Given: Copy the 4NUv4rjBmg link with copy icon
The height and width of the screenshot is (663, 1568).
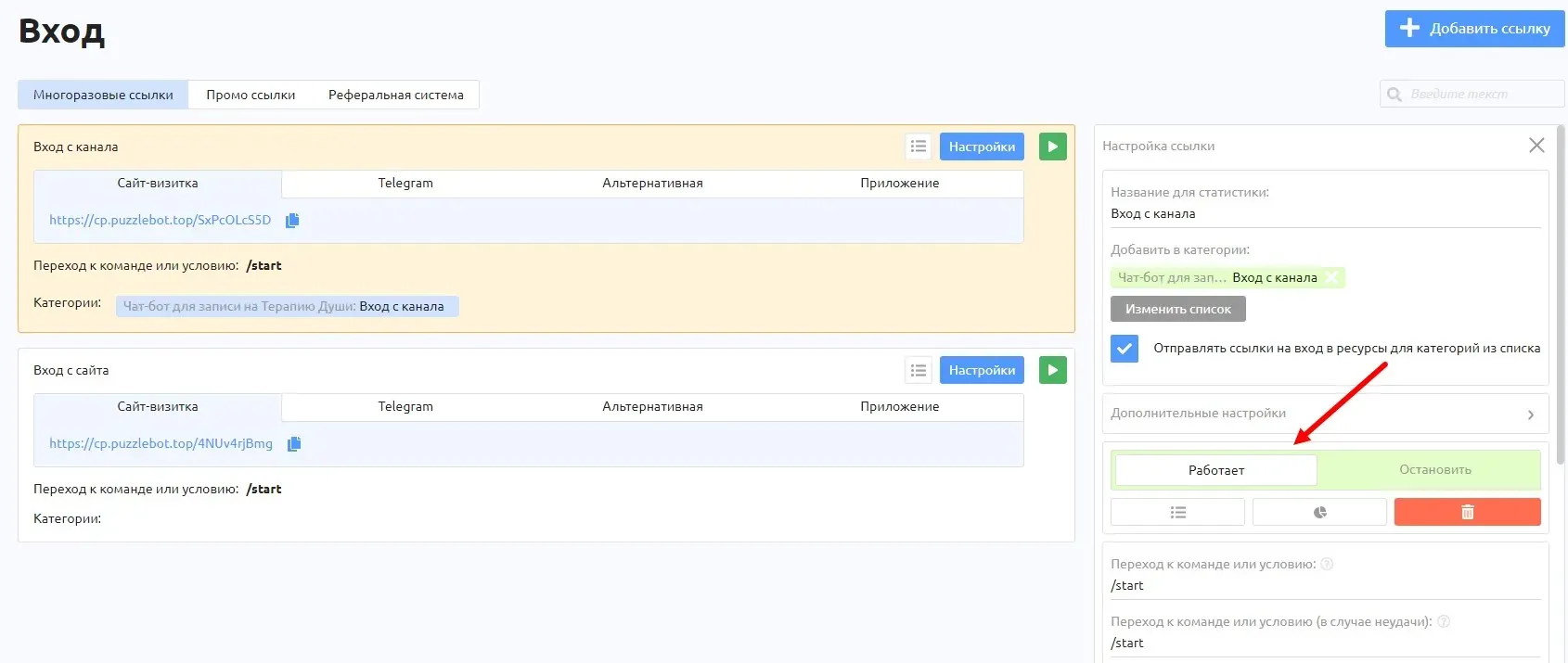Looking at the screenshot, I should [x=294, y=444].
